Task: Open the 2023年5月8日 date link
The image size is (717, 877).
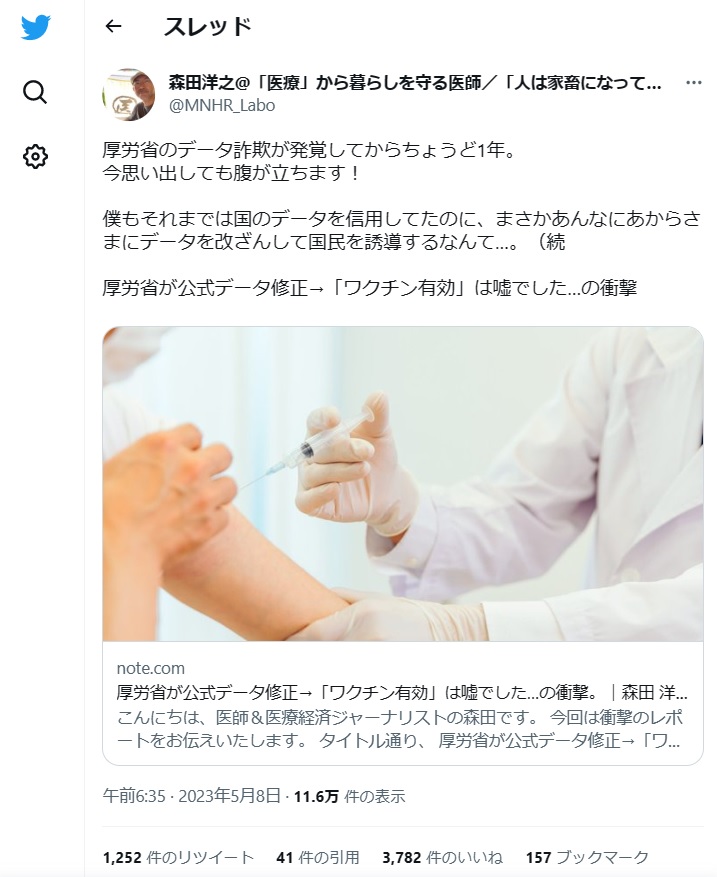Action: tap(229, 795)
